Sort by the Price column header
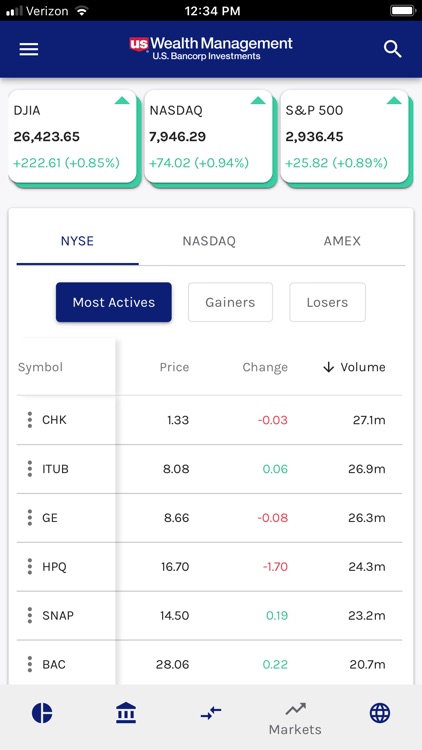The height and width of the screenshot is (750, 422). (x=174, y=367)
